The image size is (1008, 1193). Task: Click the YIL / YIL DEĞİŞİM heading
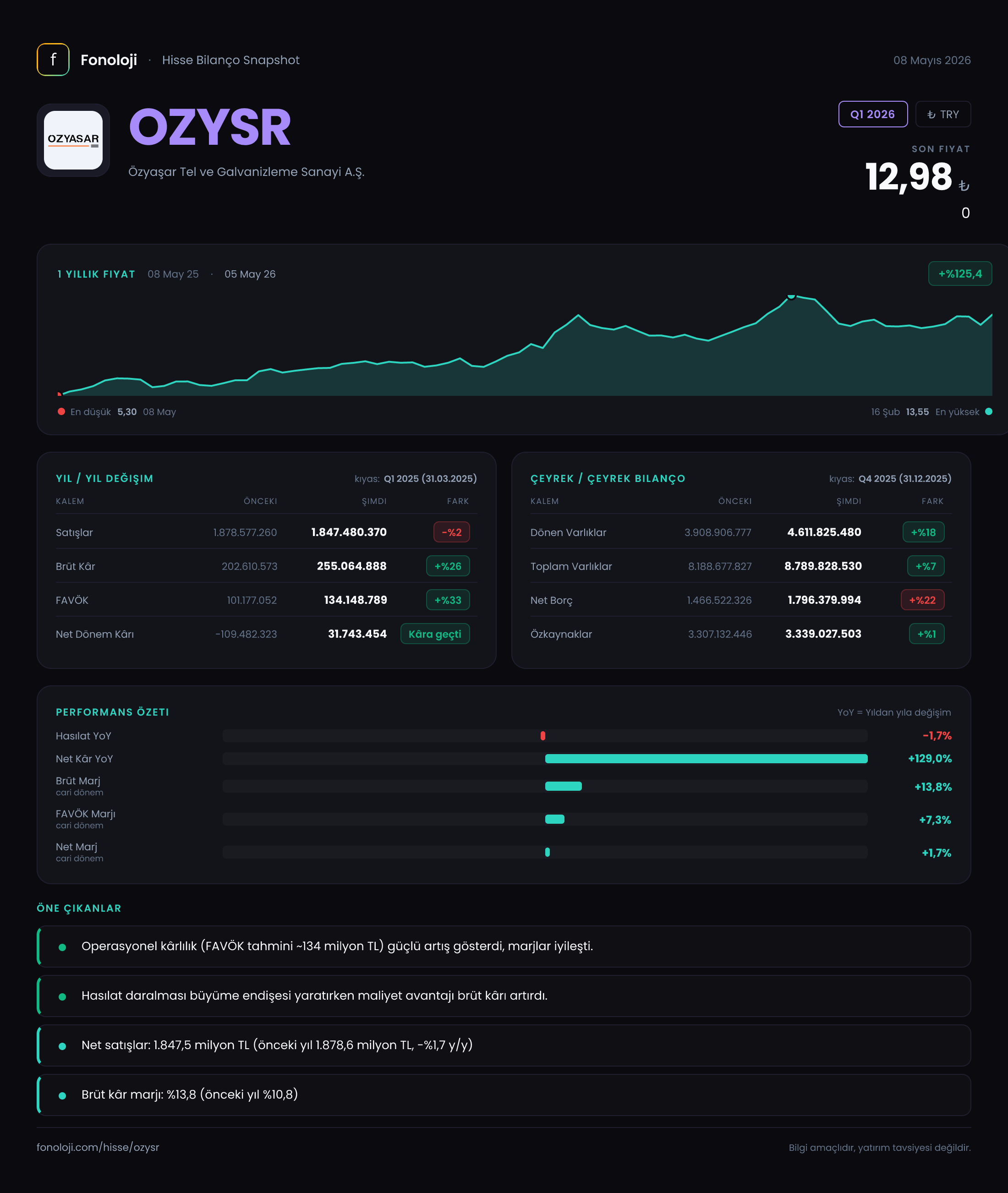[104, 478]
